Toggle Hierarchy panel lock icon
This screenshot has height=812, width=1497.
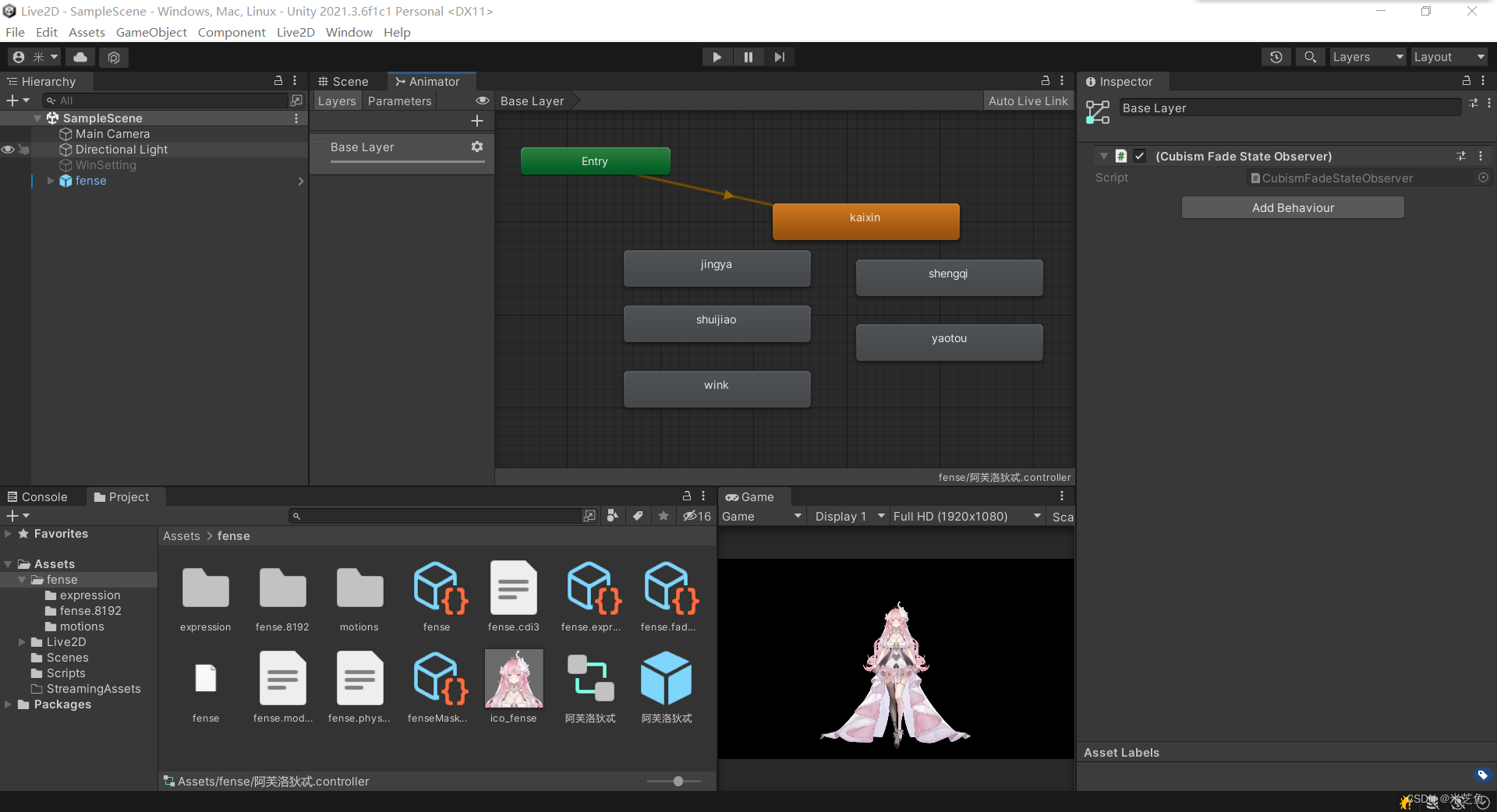[278, 80]
